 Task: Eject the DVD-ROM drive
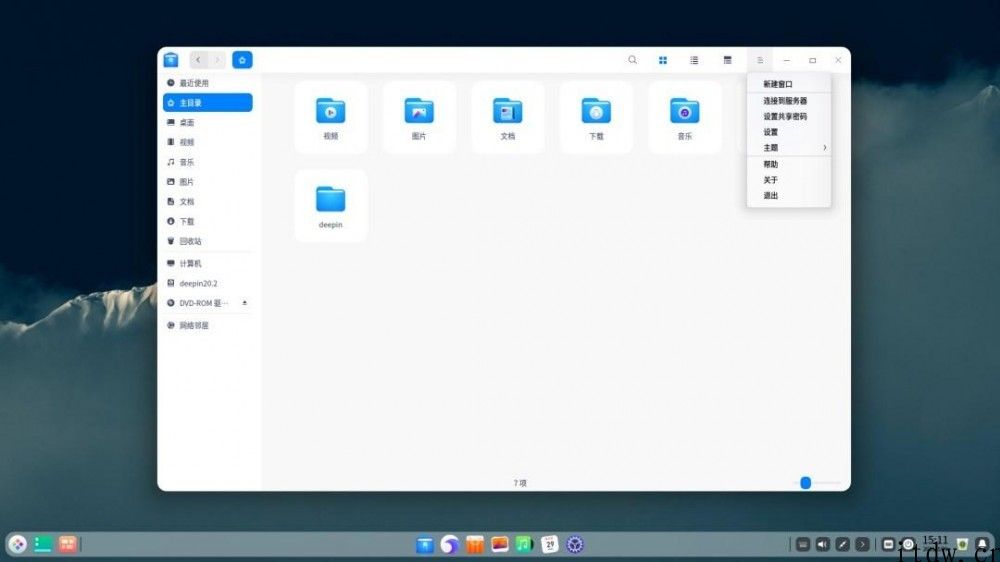click(x=244, y=303)
